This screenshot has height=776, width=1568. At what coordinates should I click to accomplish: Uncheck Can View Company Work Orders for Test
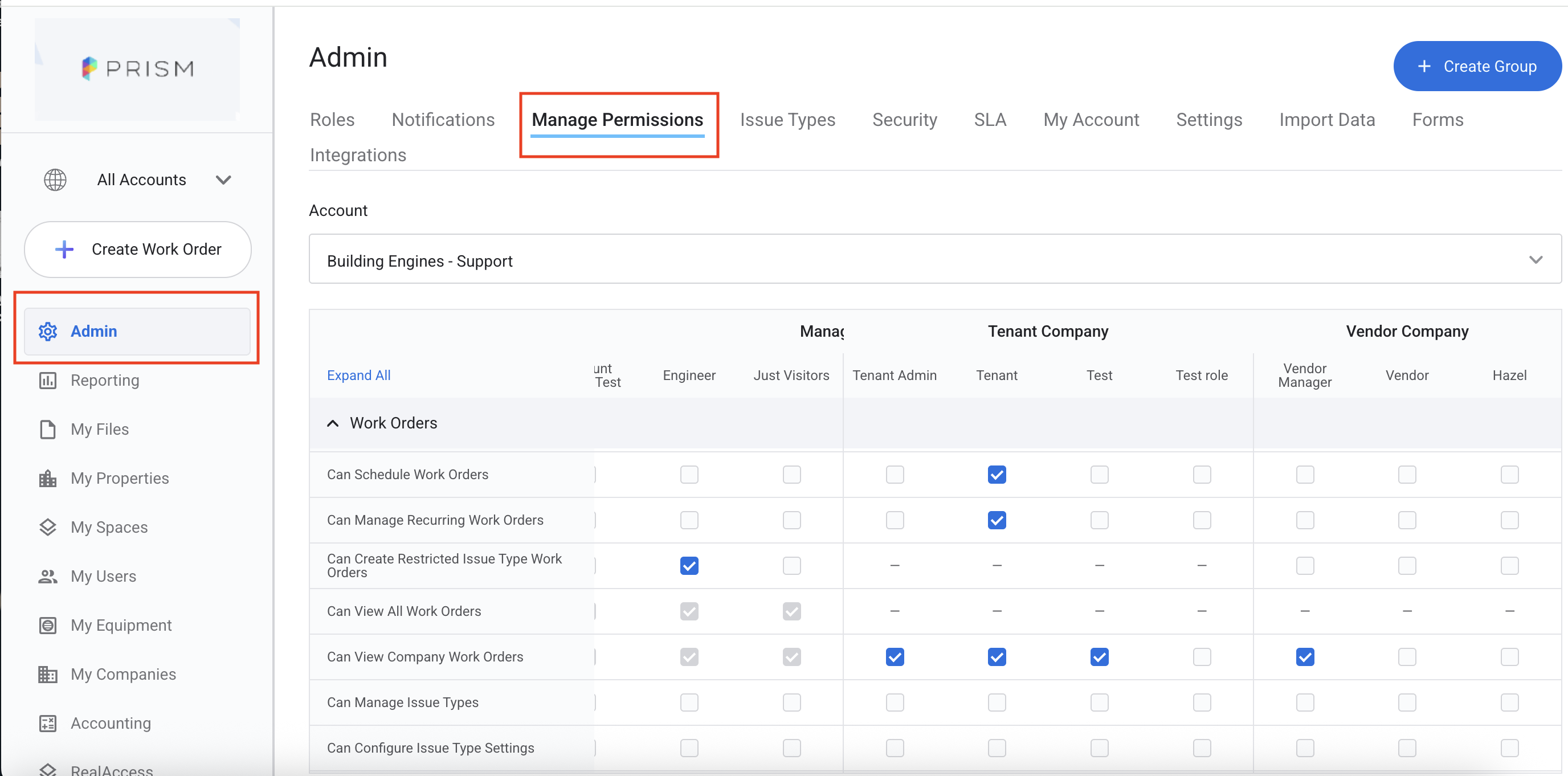point(1099,657)
